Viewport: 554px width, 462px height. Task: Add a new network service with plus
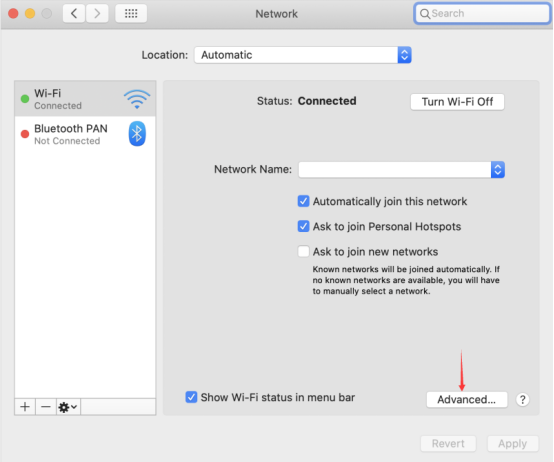coord(25,407)
